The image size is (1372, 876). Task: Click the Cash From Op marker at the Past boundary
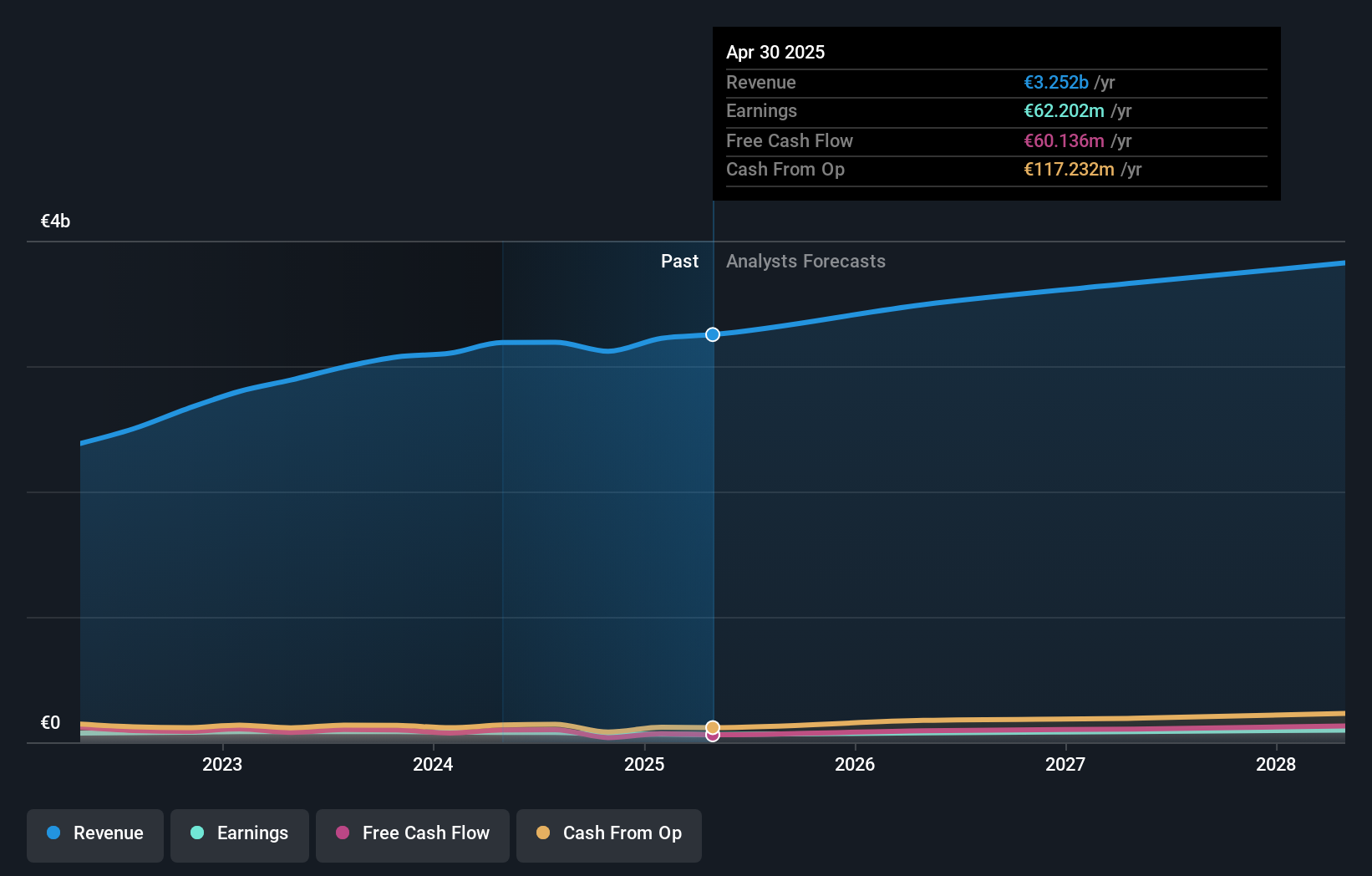[712, 726]
